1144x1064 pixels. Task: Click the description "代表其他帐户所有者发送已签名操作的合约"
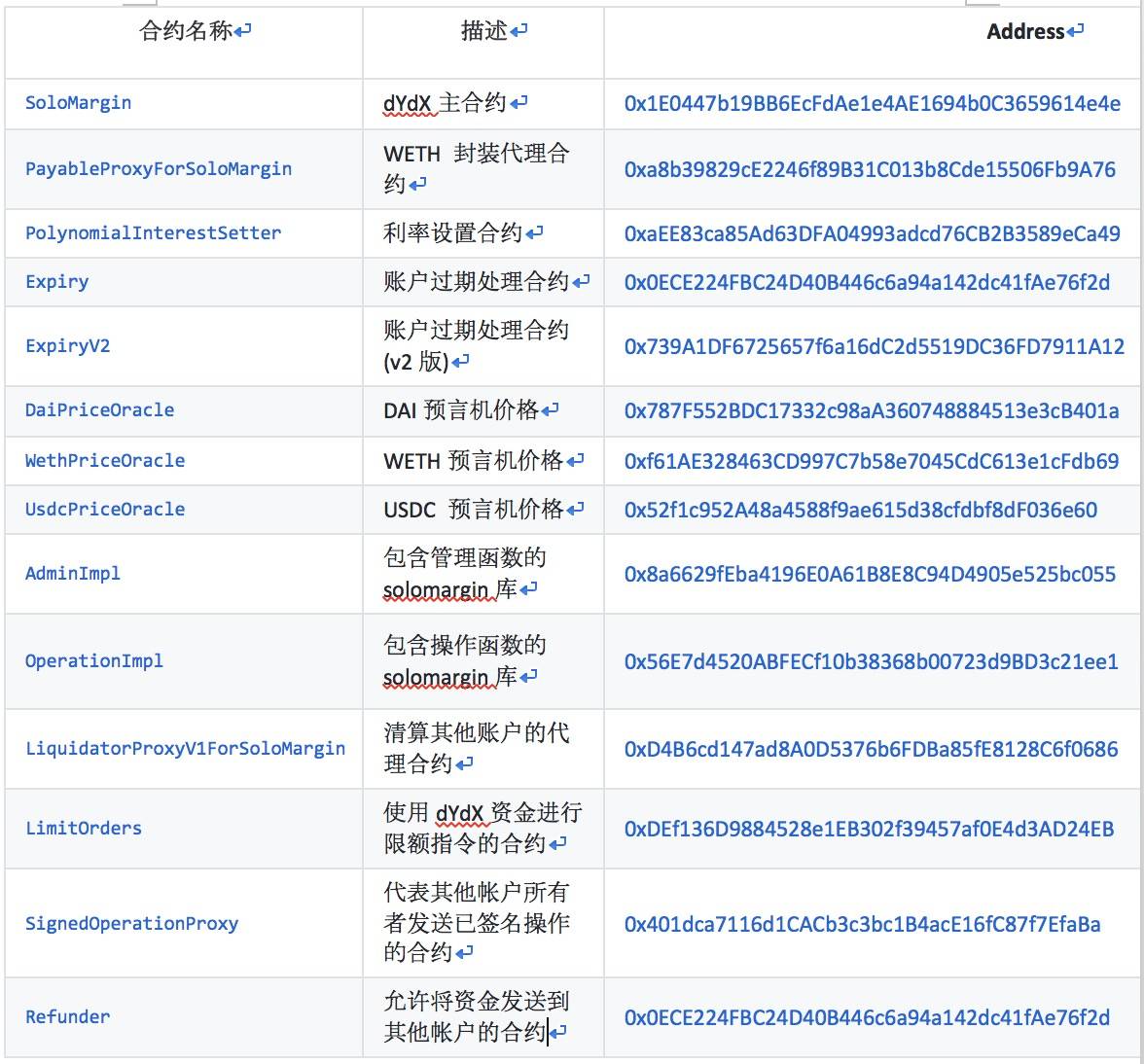point(477,923)
